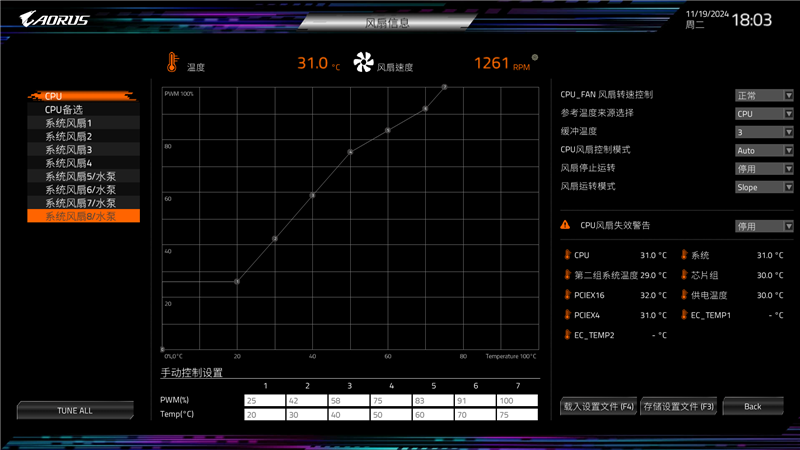Screen dimensions: 800x450
Task: Click the thermometer temperature icon above graph
Action: tap(172, 62)
